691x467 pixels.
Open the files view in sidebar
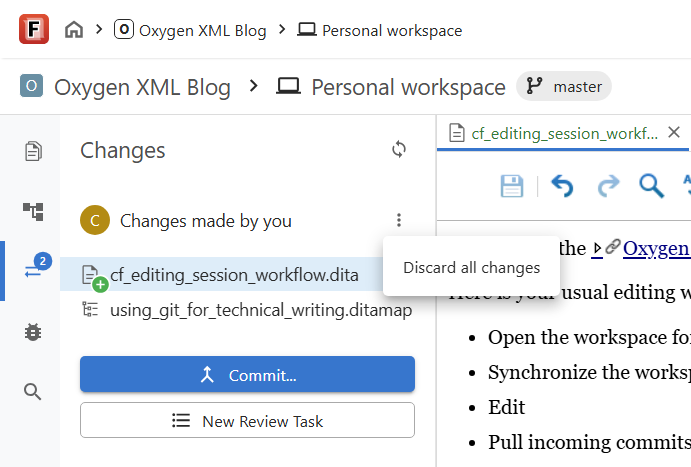pyautogui.click(x=33, y=152)
